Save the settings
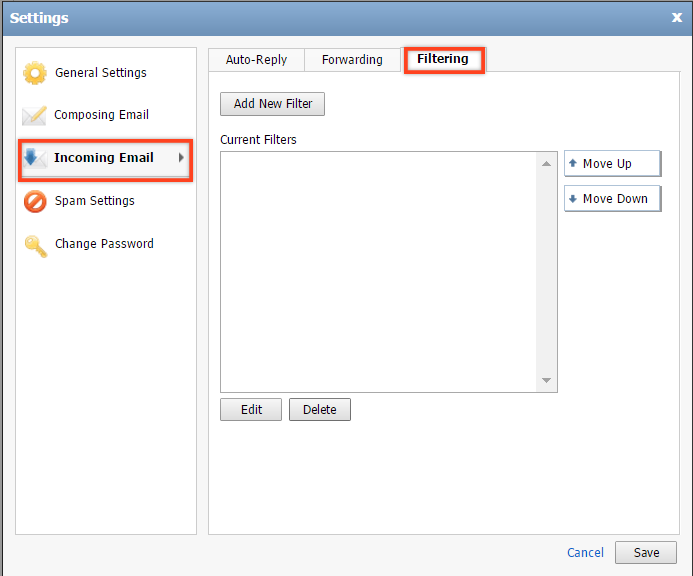693x576 pixels. click(x=646, y=552)
